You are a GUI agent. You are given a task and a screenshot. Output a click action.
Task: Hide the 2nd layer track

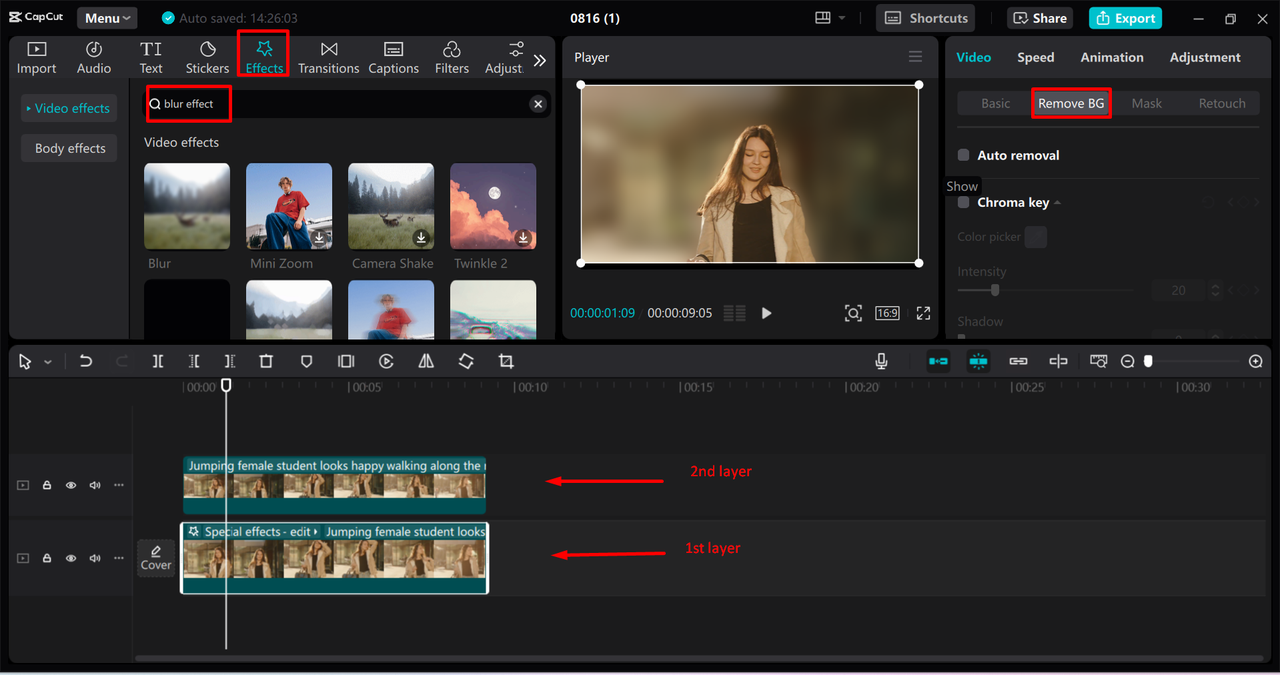[71, 485]
